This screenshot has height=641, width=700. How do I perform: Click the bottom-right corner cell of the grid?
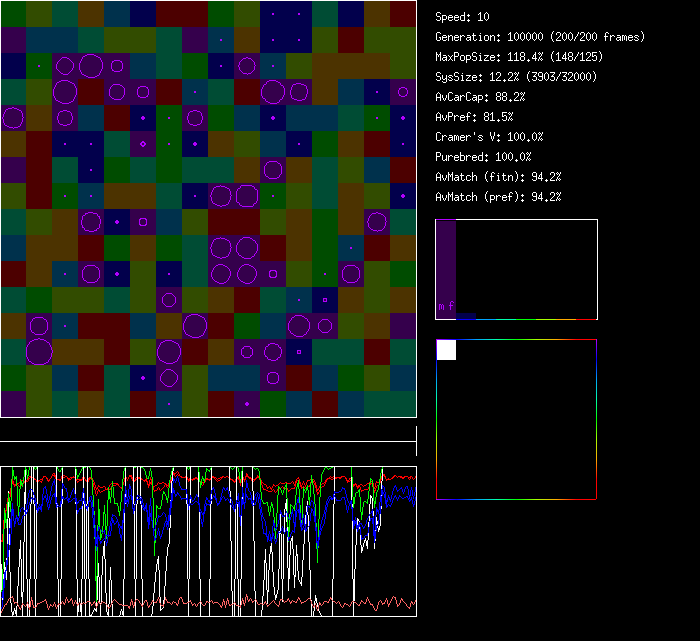403,404
